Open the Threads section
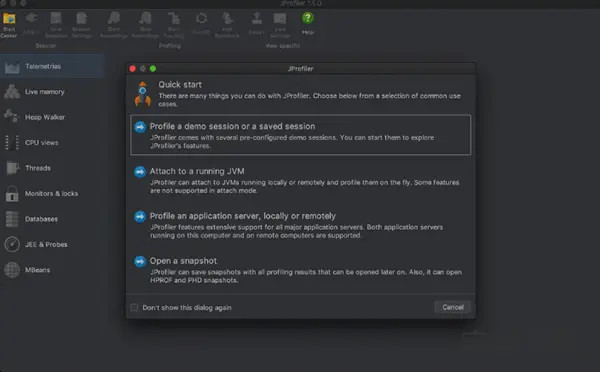600x372 pixels. 52,168
